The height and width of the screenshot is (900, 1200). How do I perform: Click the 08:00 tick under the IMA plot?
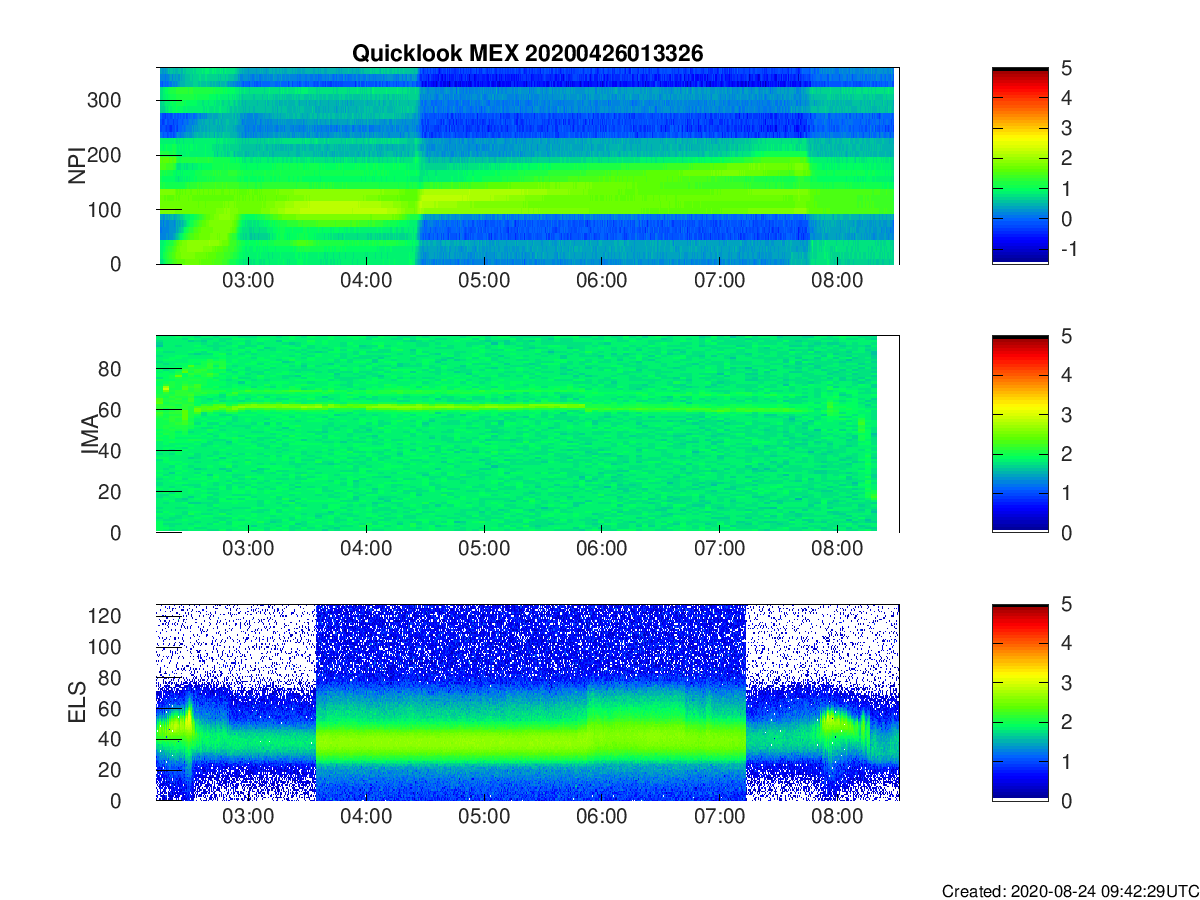pos(838,549)
